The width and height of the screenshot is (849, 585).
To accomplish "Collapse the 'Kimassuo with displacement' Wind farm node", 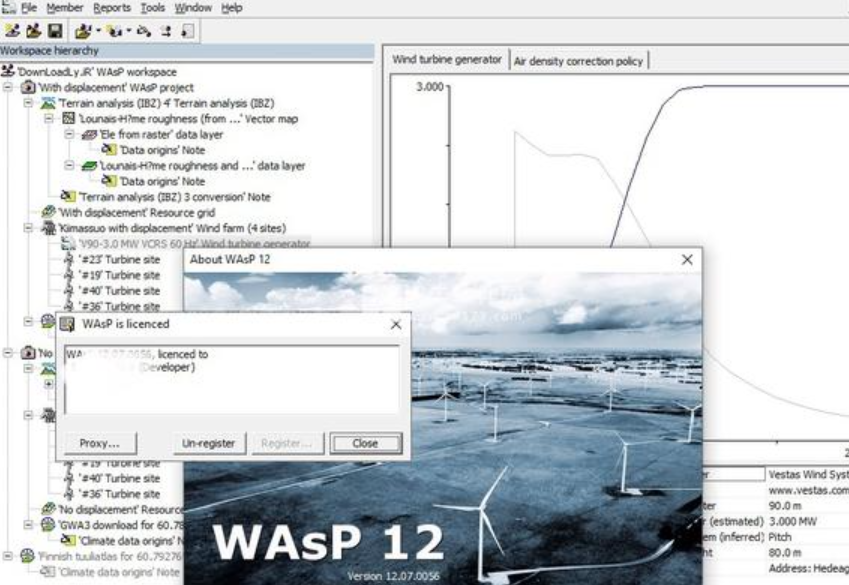I will click(28, 228).
